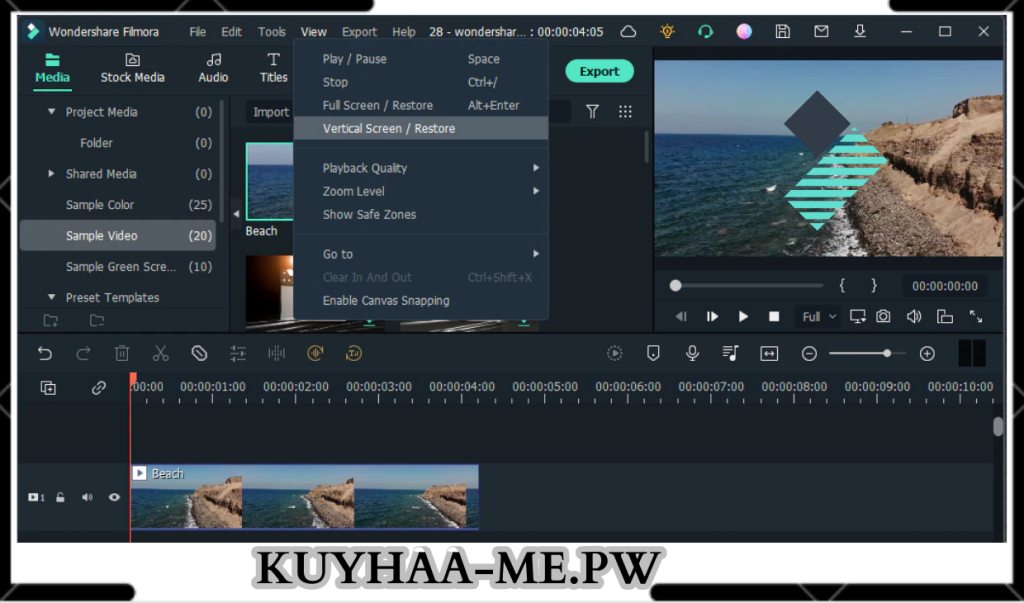1024x603 pixels.
Task: Click the download icon in title bar
Action: [860, 31]
